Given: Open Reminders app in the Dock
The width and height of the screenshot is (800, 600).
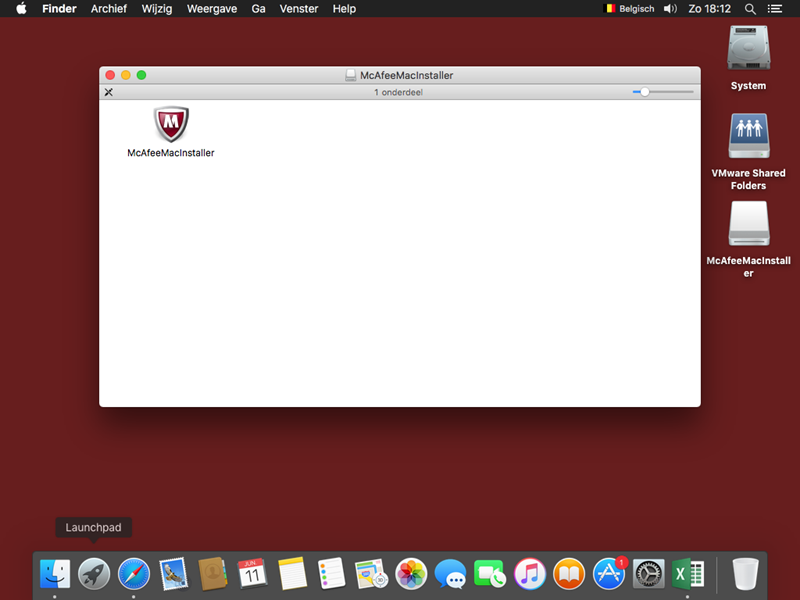Looking at the screenshot, I should click(x=331, y=573).
